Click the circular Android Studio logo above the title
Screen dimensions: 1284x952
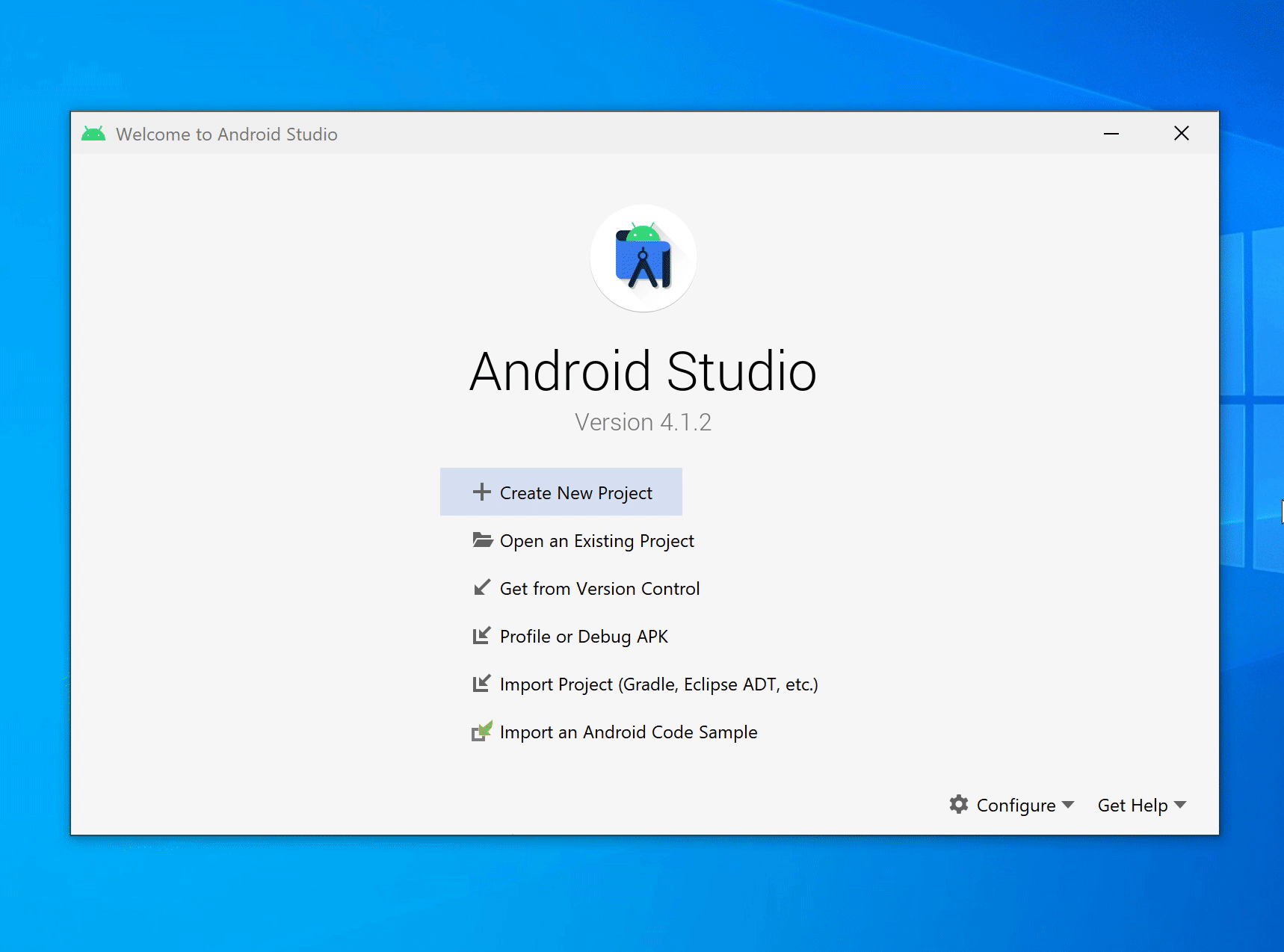coord(643,258)
